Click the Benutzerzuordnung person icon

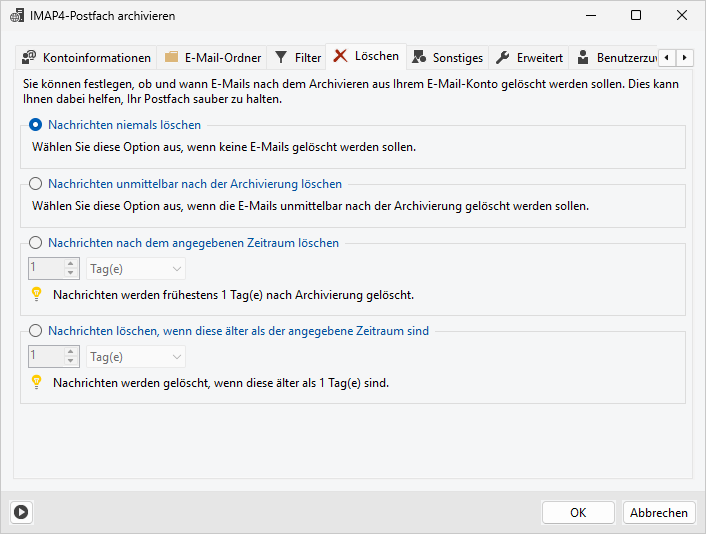tap(583, 58)
